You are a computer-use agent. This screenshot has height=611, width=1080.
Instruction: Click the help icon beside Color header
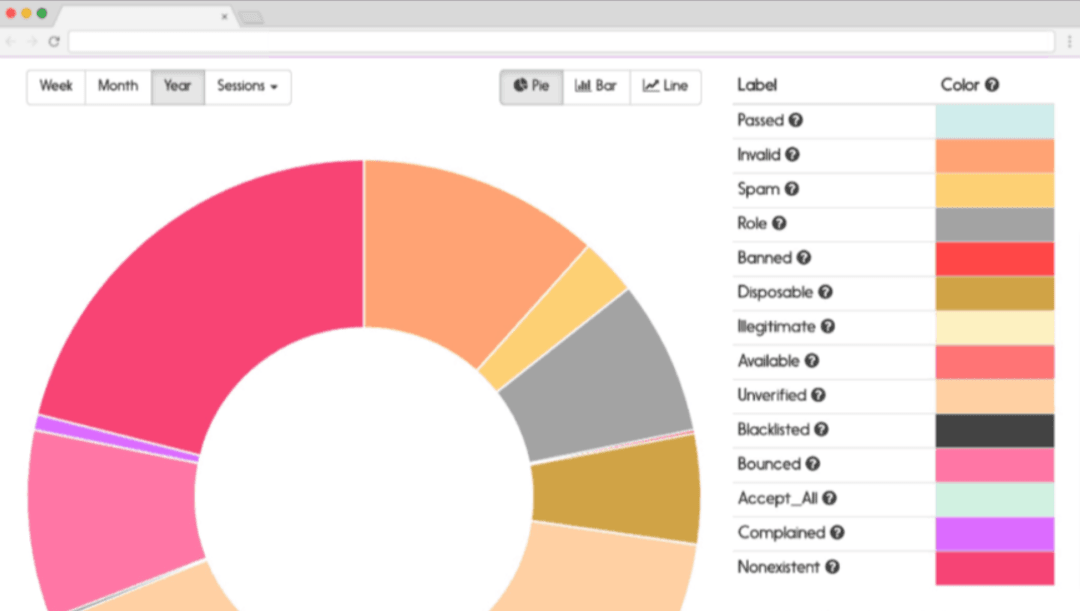[x=991, y=84]
